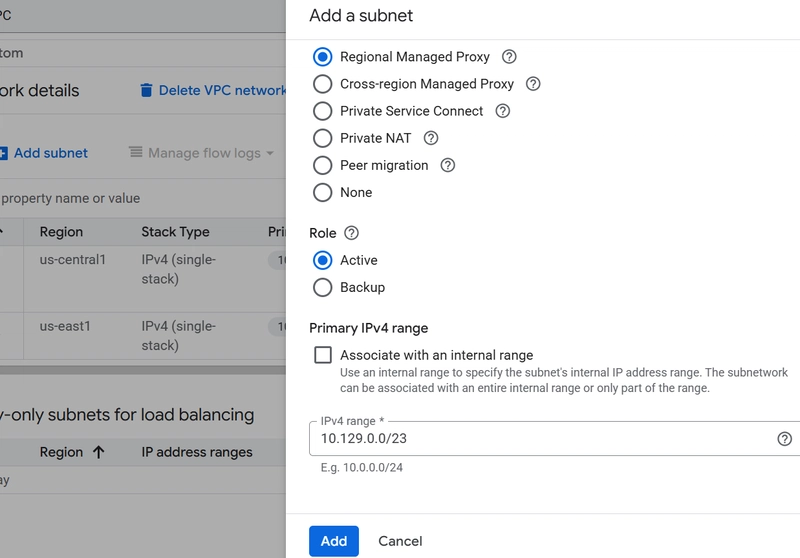The height and width of the screenshot is (558, 800).
Task: Select the Private NAT radio button
Action: tap(323, 138)
